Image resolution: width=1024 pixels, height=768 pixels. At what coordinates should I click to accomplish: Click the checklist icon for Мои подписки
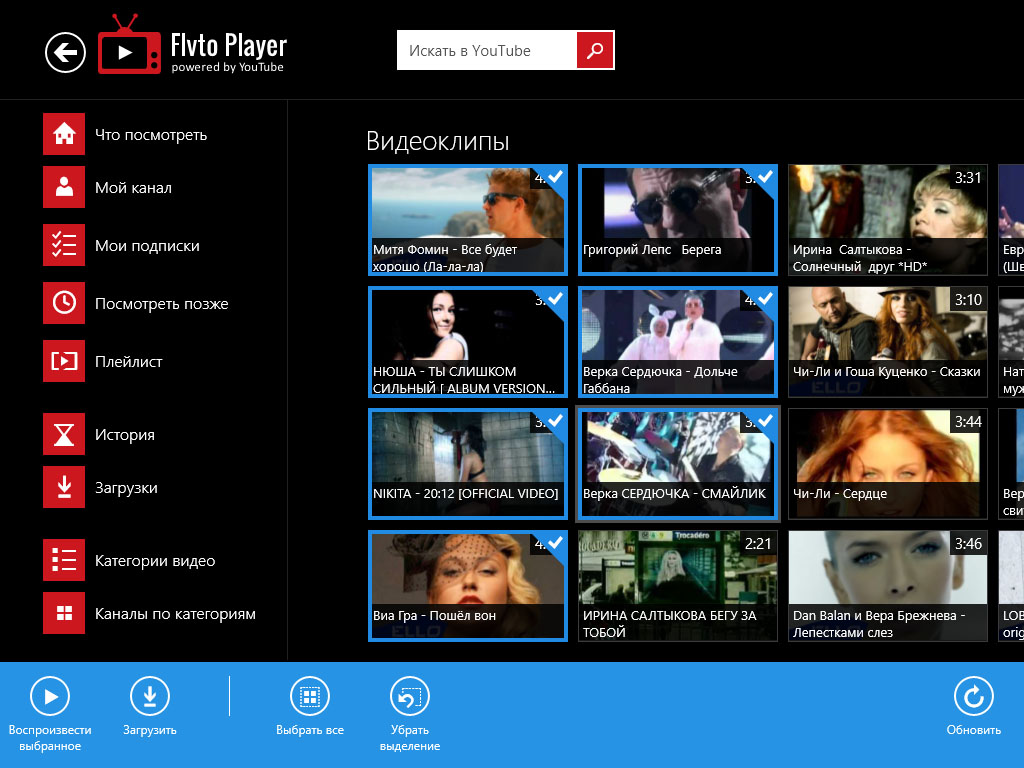[64, 245]
